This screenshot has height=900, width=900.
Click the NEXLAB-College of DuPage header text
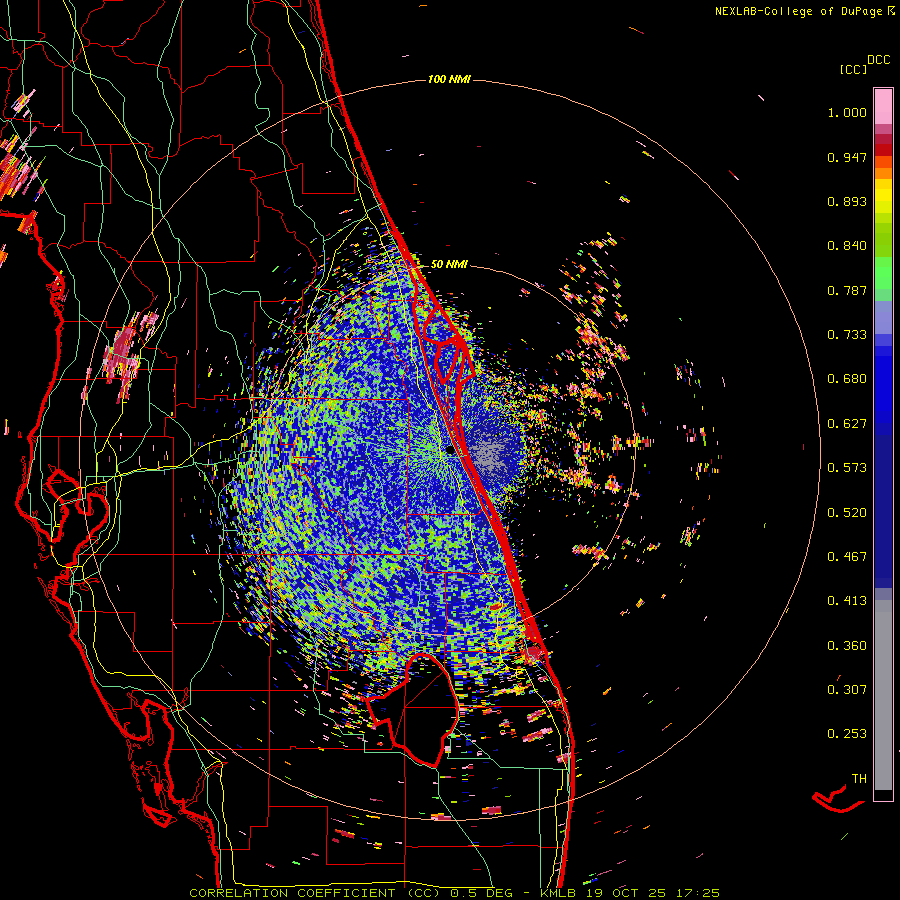798,11
